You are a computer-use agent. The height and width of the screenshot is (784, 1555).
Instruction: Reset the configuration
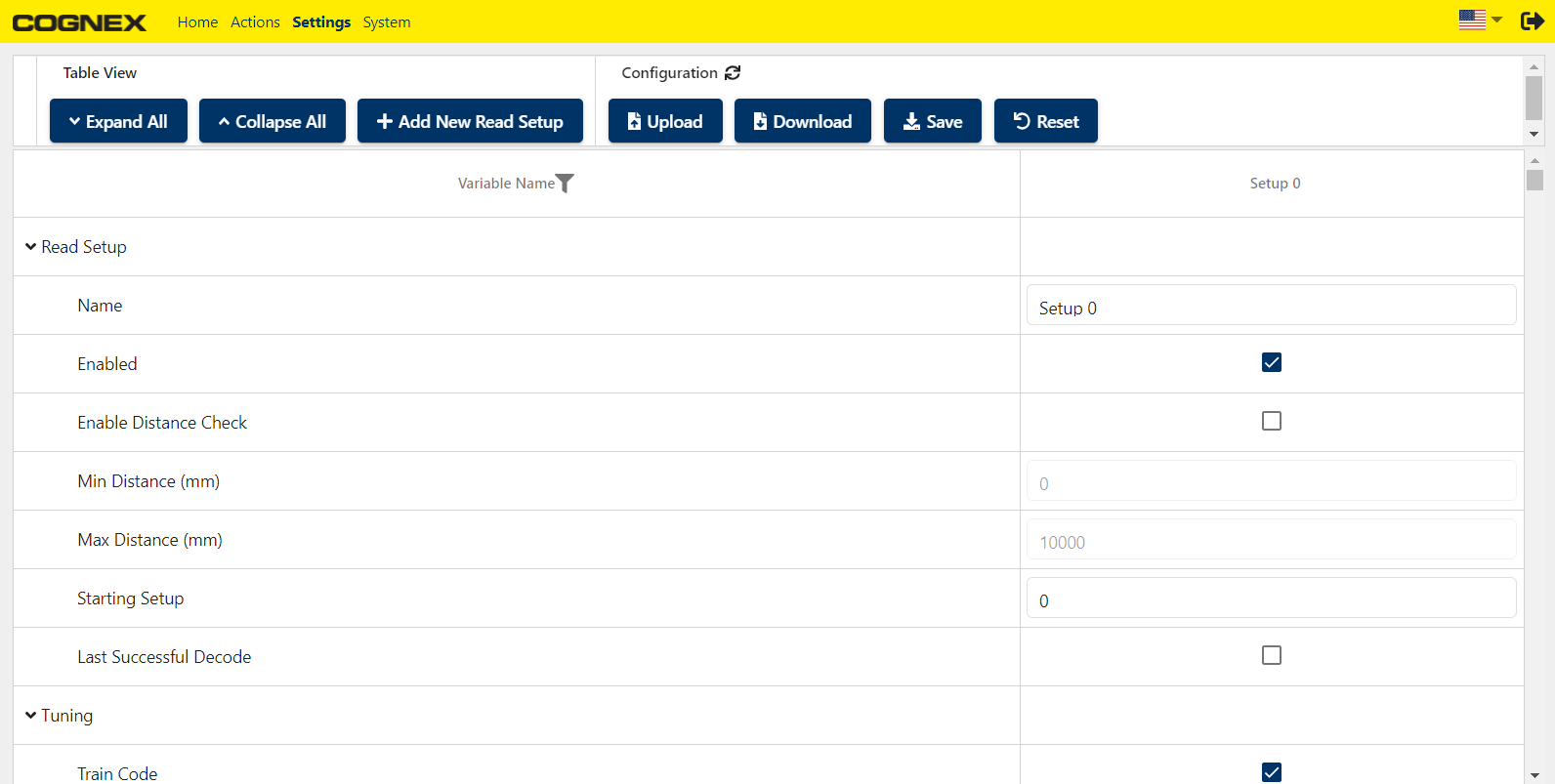tap(1045, 121)
